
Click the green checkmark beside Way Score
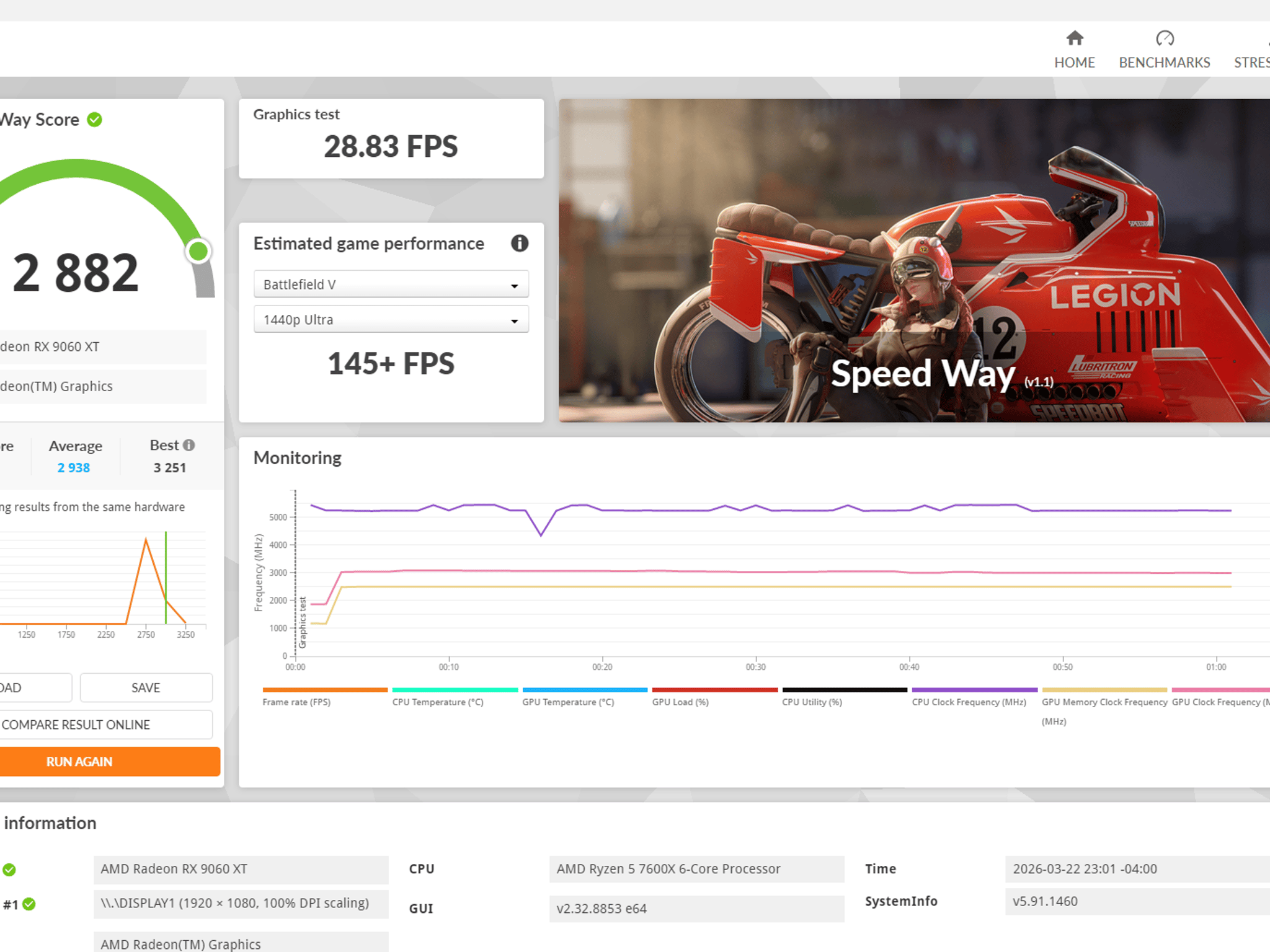[94, 120]
